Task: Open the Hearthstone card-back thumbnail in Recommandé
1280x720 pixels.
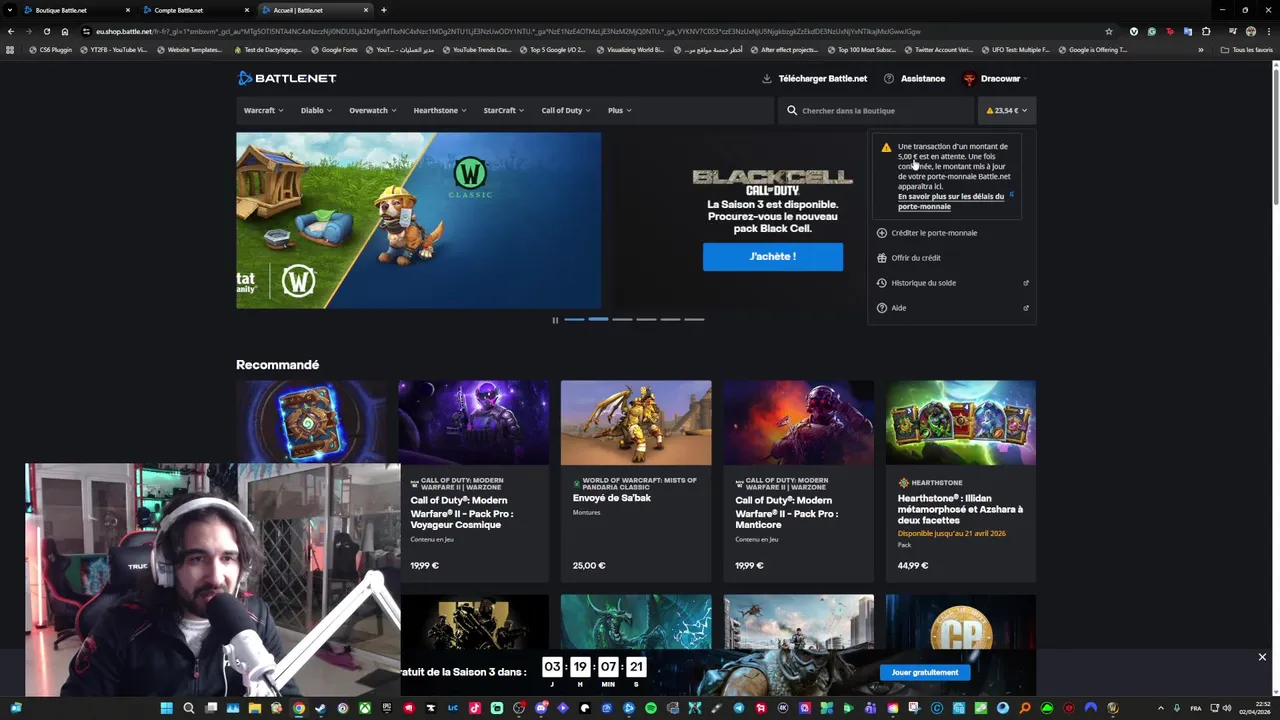Action: click(x=311, y=421)
